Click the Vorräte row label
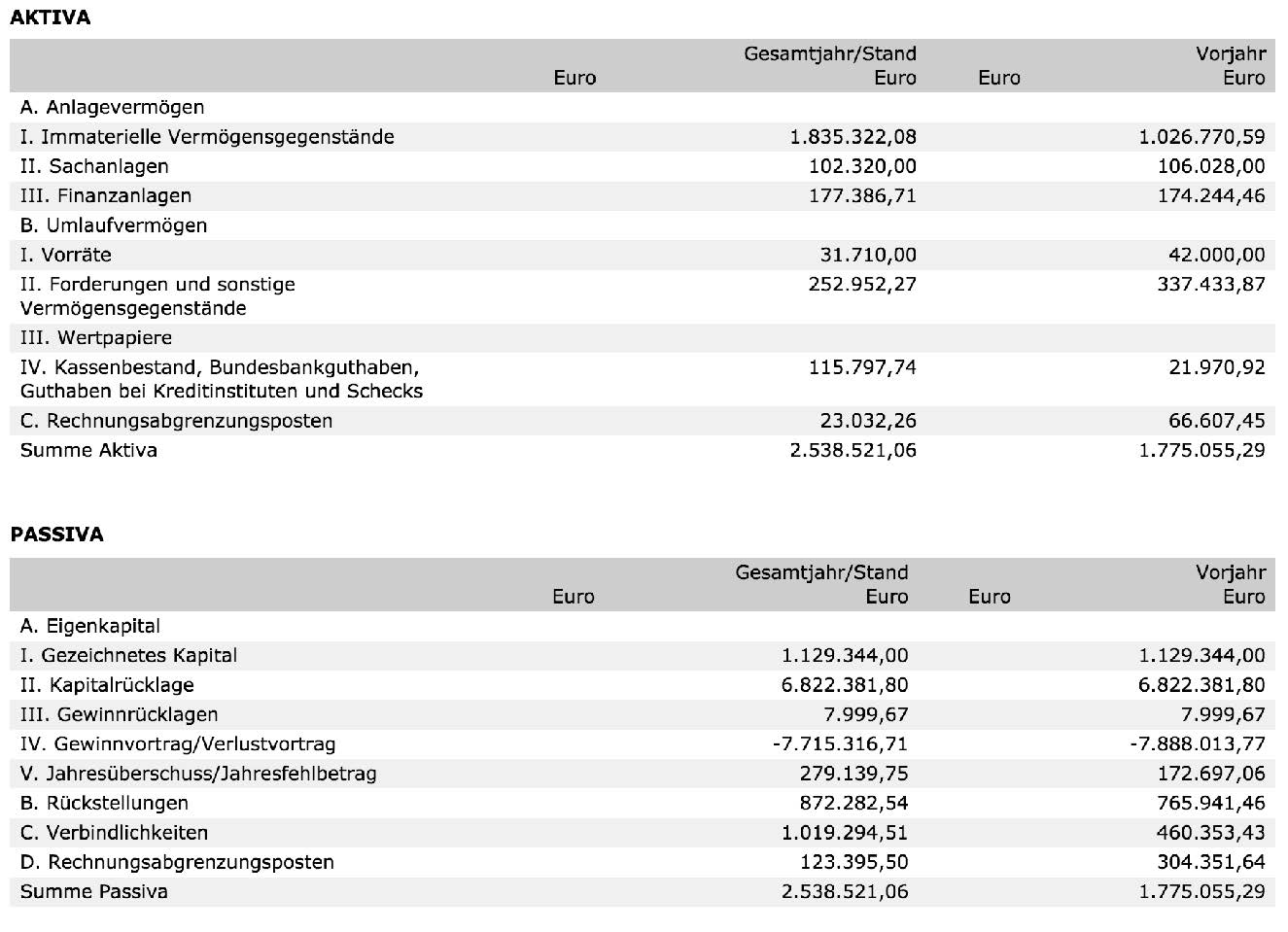The image size is (1288, 932). pyautogui.click(x=65, y=256)
